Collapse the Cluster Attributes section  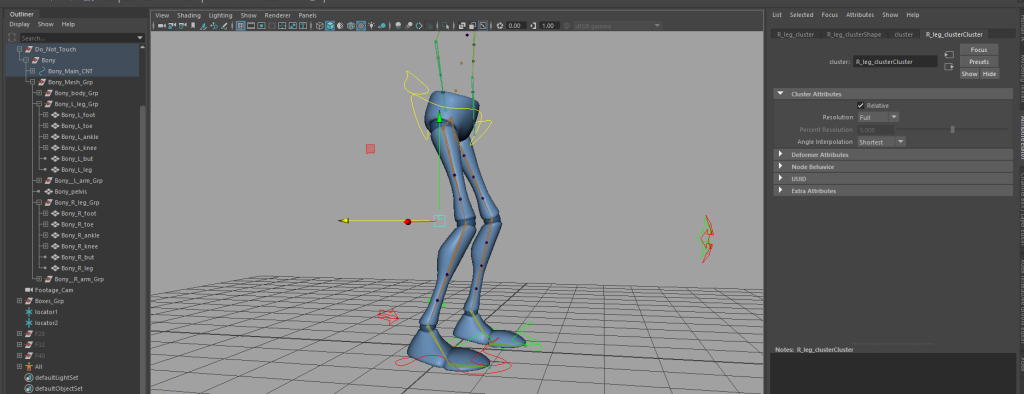point(780,93)
